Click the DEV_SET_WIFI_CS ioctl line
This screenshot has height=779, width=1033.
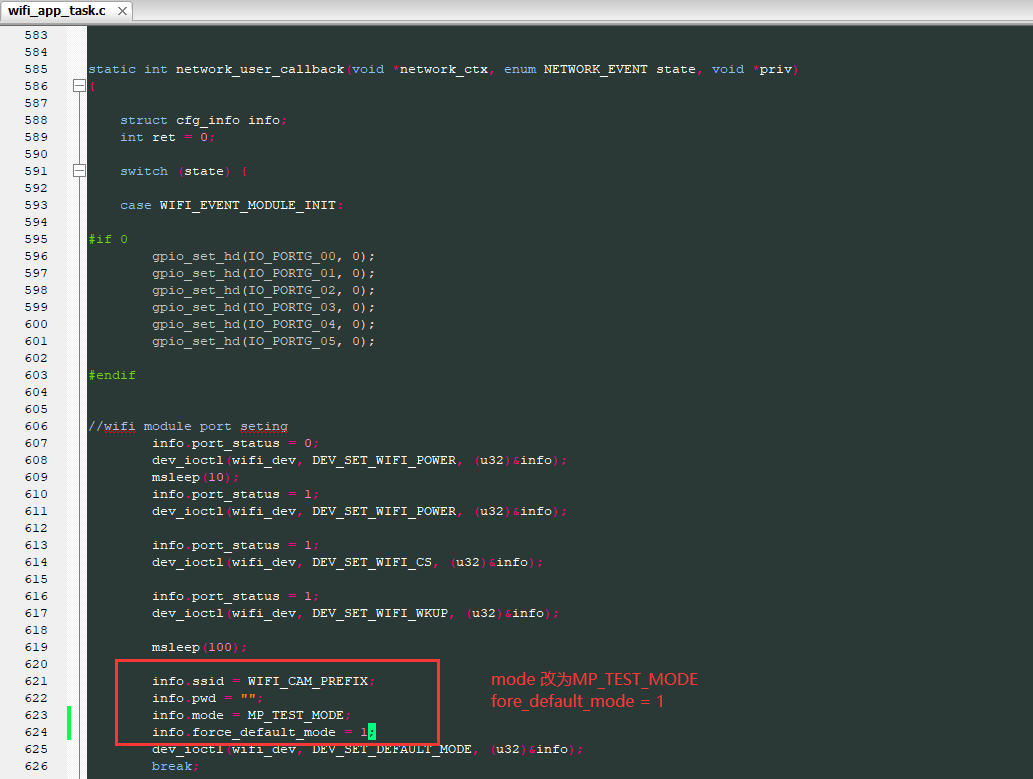pyautogui.click(x=348, y=562)
